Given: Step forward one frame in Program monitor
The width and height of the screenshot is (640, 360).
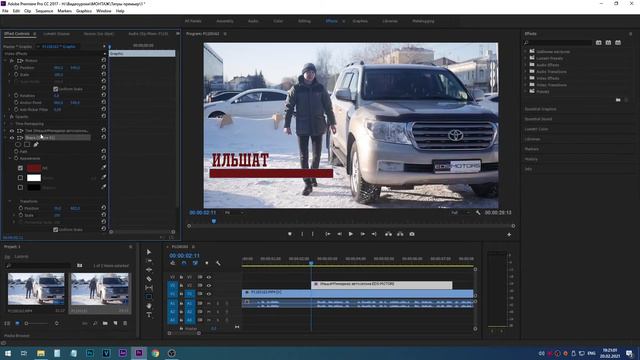Looking at the screenshot, I should tap(362, 234).
